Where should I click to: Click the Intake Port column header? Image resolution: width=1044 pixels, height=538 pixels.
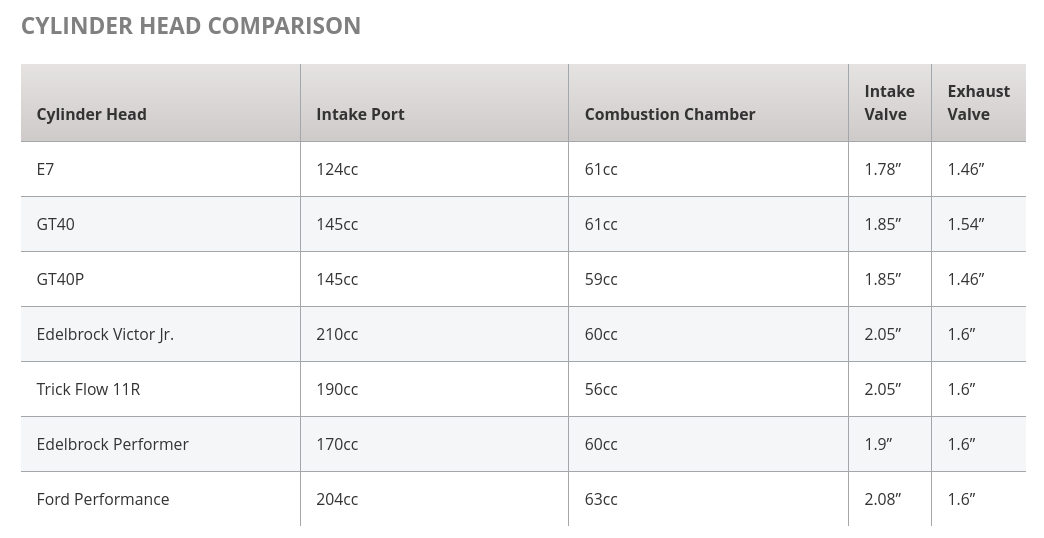click(360, 114)
